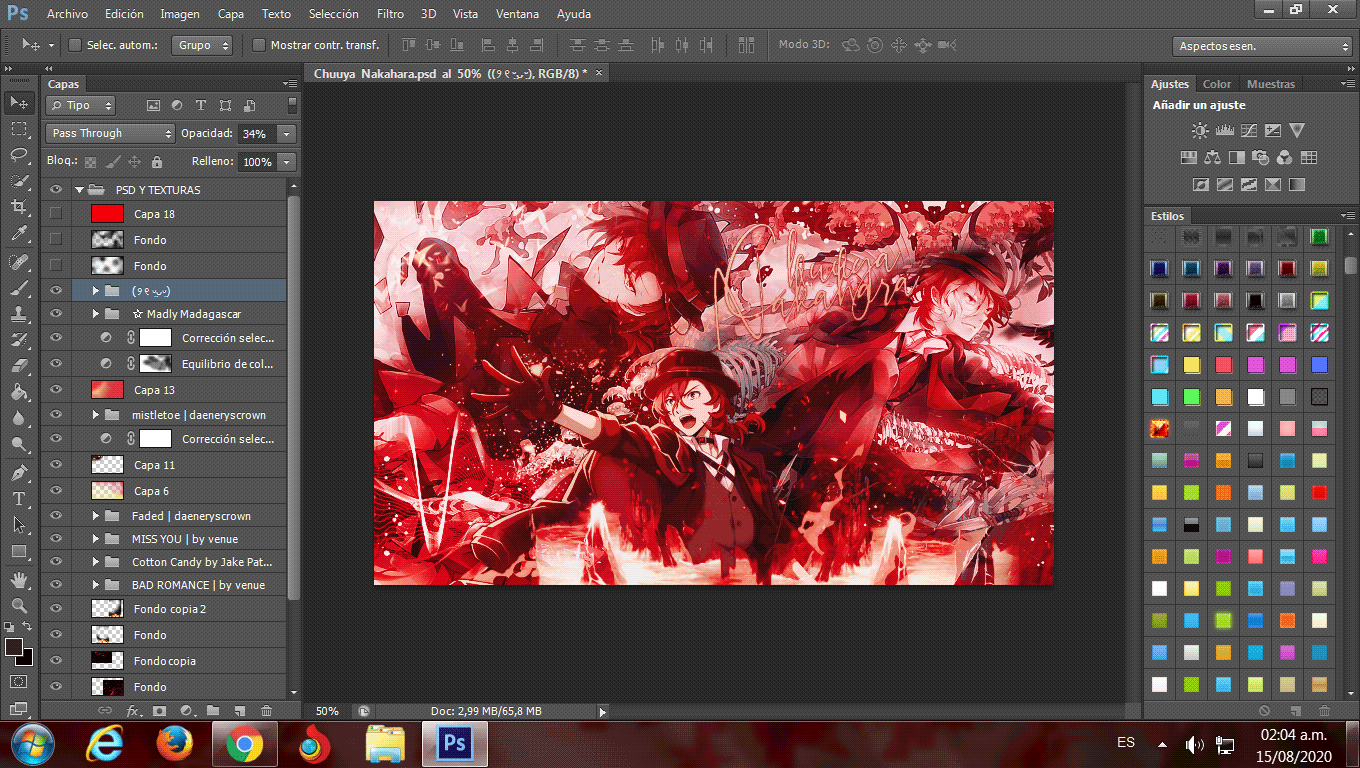Apply the green style swatch in top row
Image resolution: width=1360 pixels, height=768 pixels.
tap(1319, 238)
